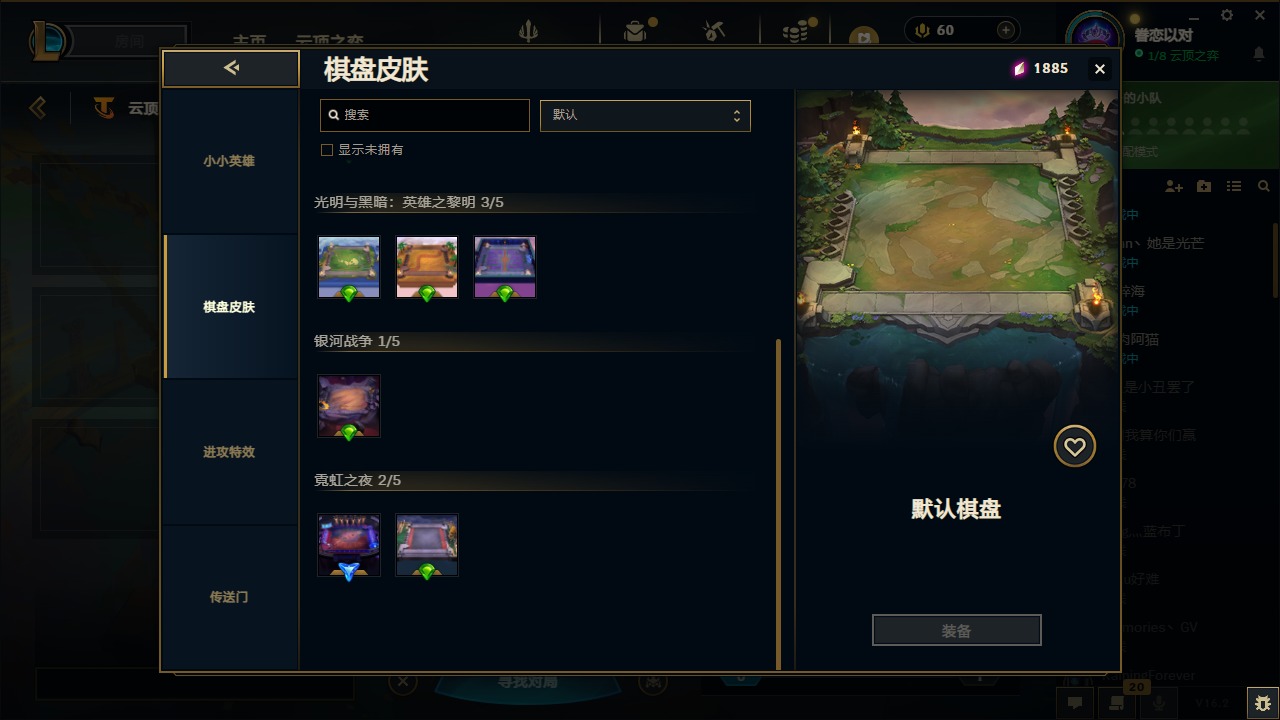Image resolution: width=1280 pixels, height=720 pixels.
Task: Switch to the 小小英雄 tab
Action: click(x=229, y=161)
